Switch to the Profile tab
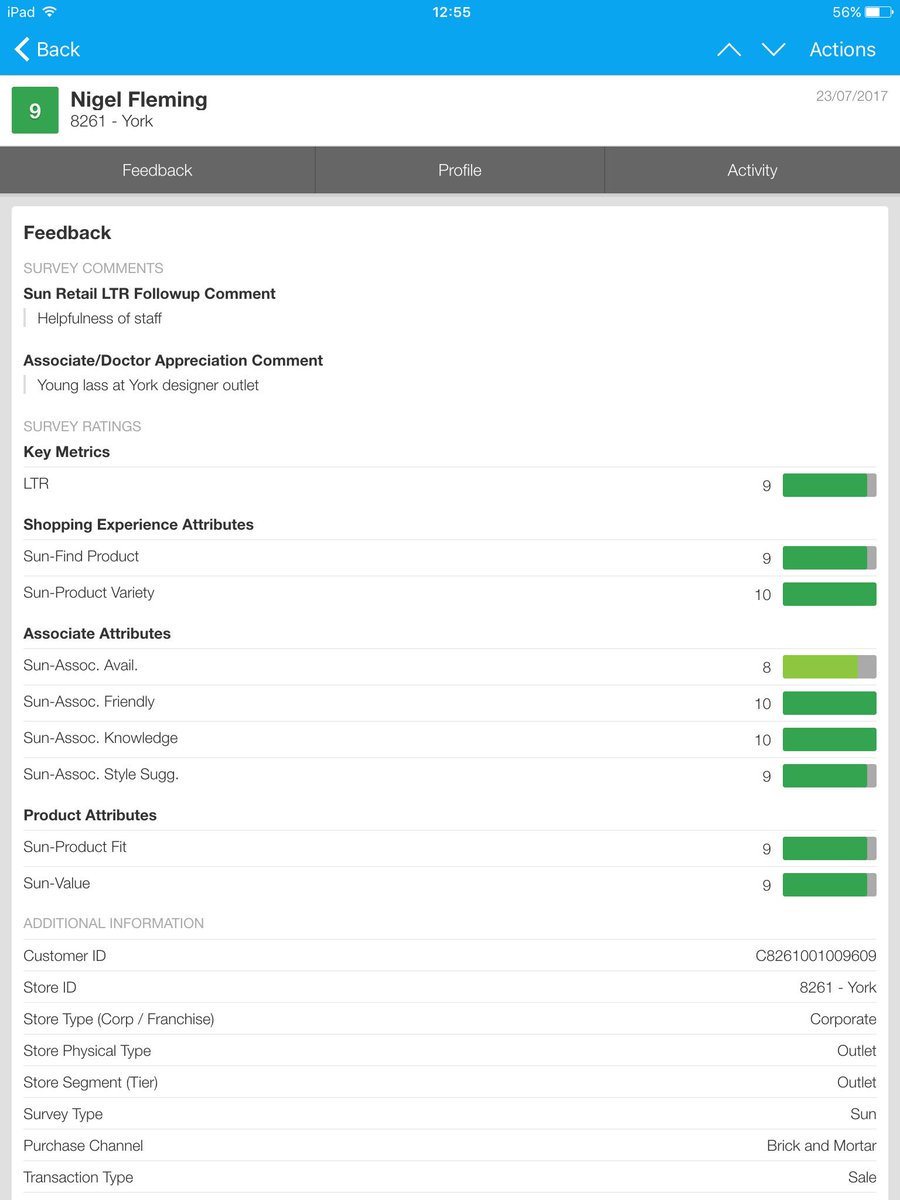This screenshot has width=900, height=1200. point(460,170)
